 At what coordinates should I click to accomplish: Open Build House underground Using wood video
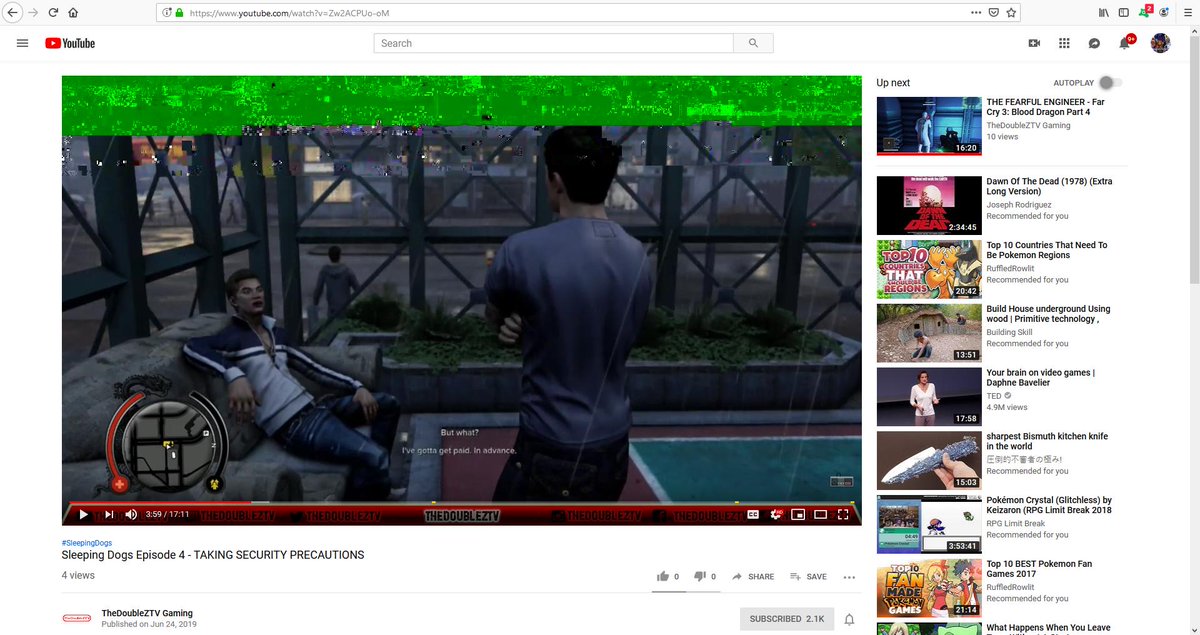[1048, 314]
